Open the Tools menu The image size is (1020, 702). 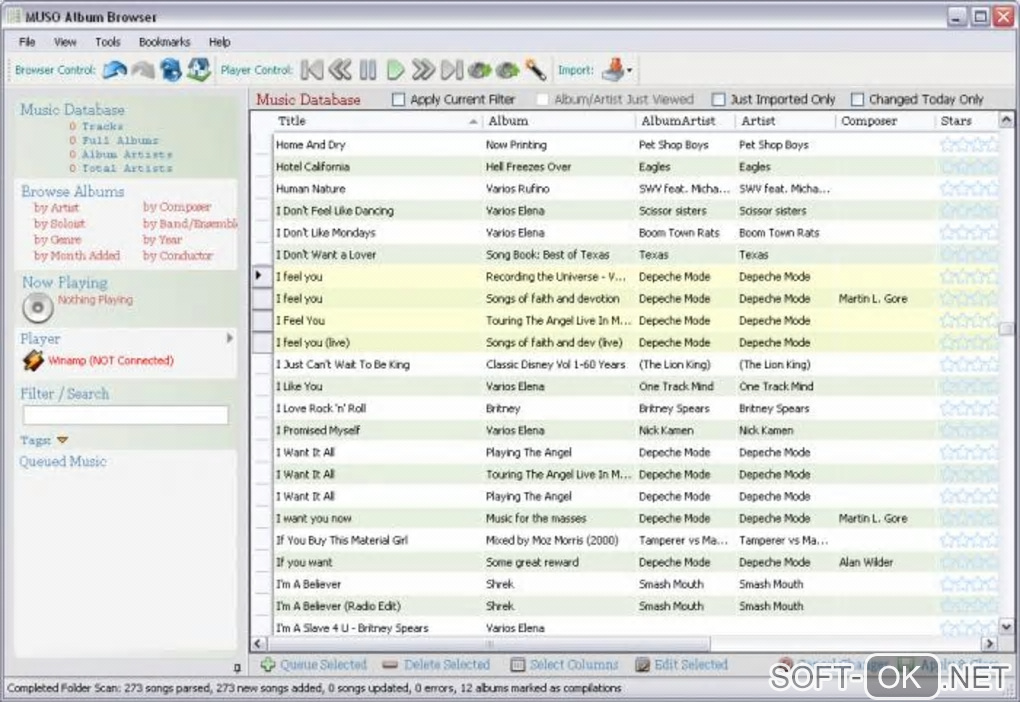108,42
